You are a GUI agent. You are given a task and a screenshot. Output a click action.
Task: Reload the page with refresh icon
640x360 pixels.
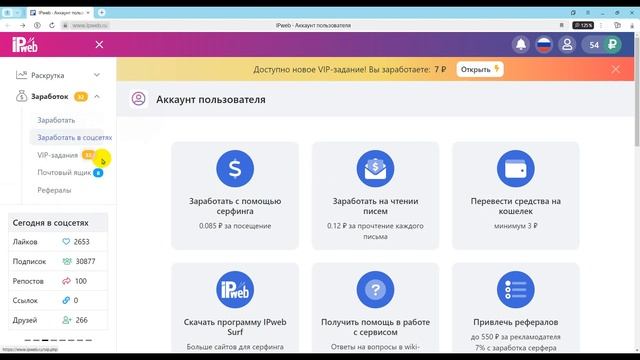pos(52,25)
